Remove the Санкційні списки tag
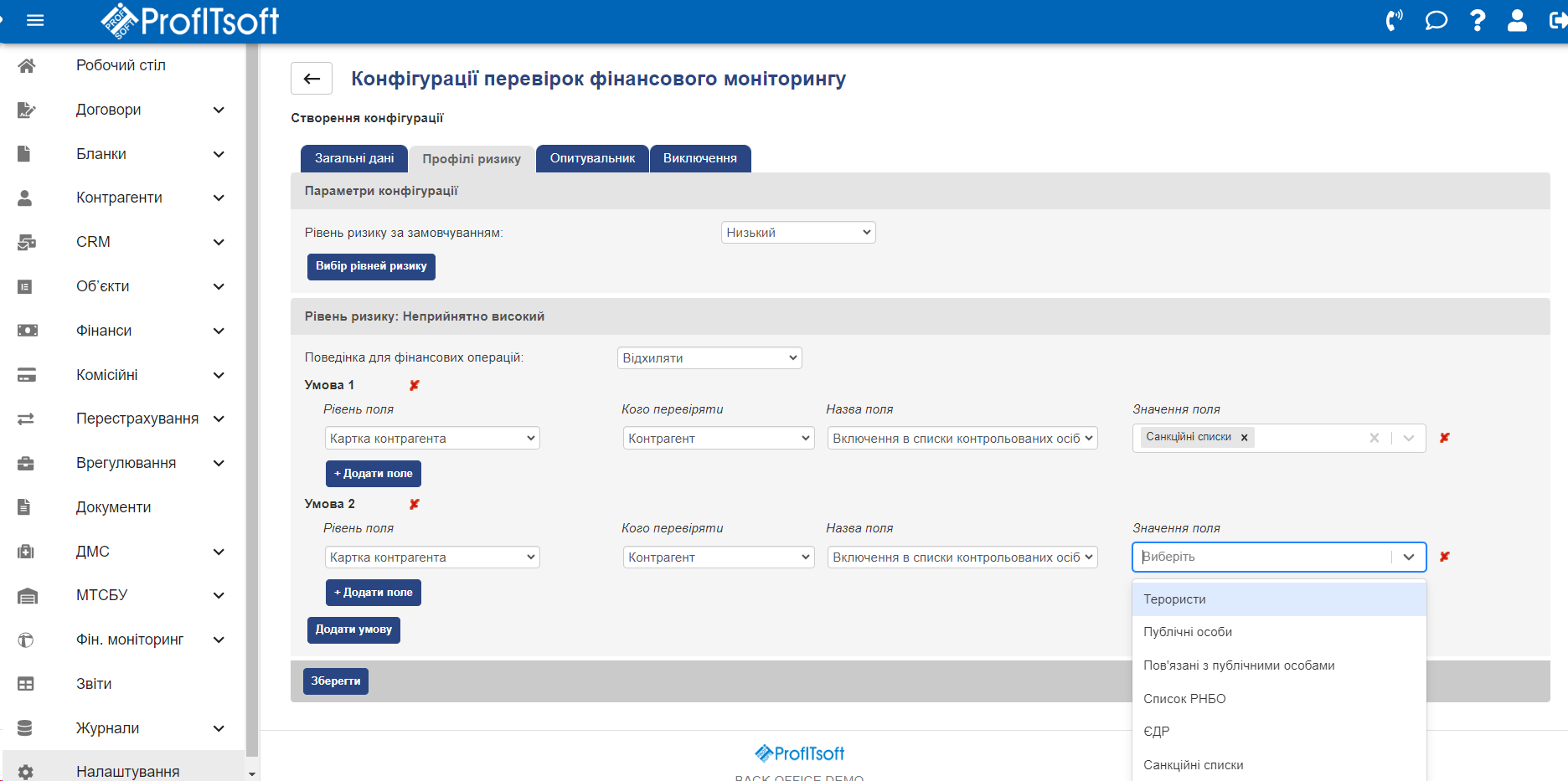 1244,437
